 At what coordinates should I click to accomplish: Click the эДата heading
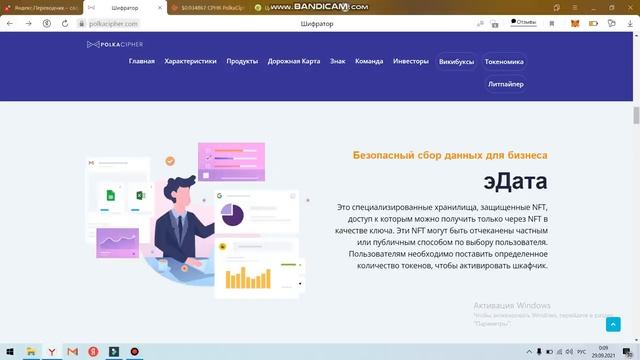pyautogui.click(x=515, y=181)
